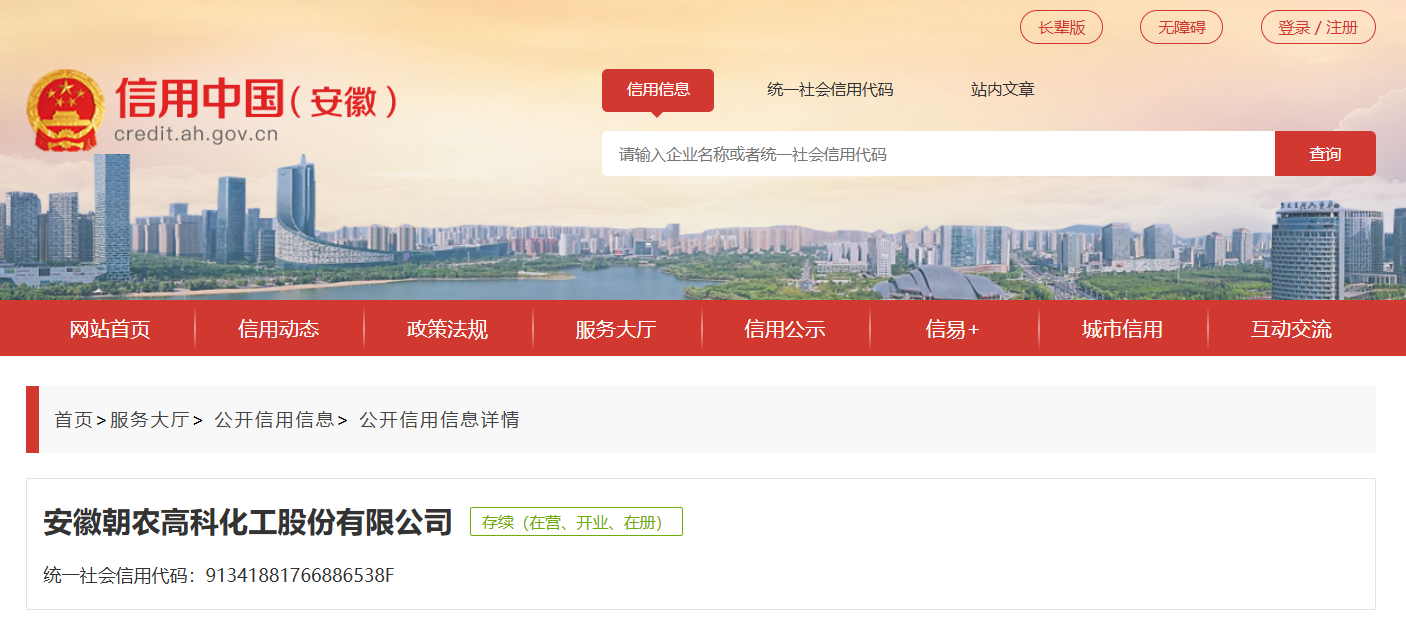Click the red 查询 search button
Viewport: 1406px width, 620px height.
click(x=1325, y=154)
